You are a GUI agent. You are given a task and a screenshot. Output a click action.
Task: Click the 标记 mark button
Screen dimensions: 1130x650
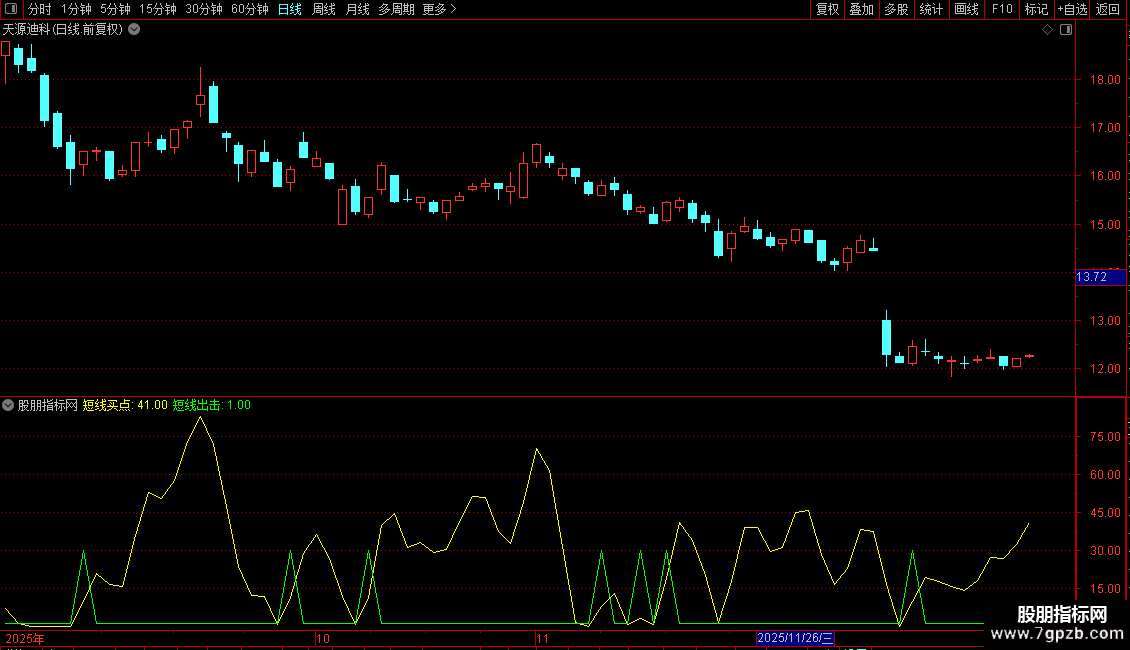tap(1036, 9)
